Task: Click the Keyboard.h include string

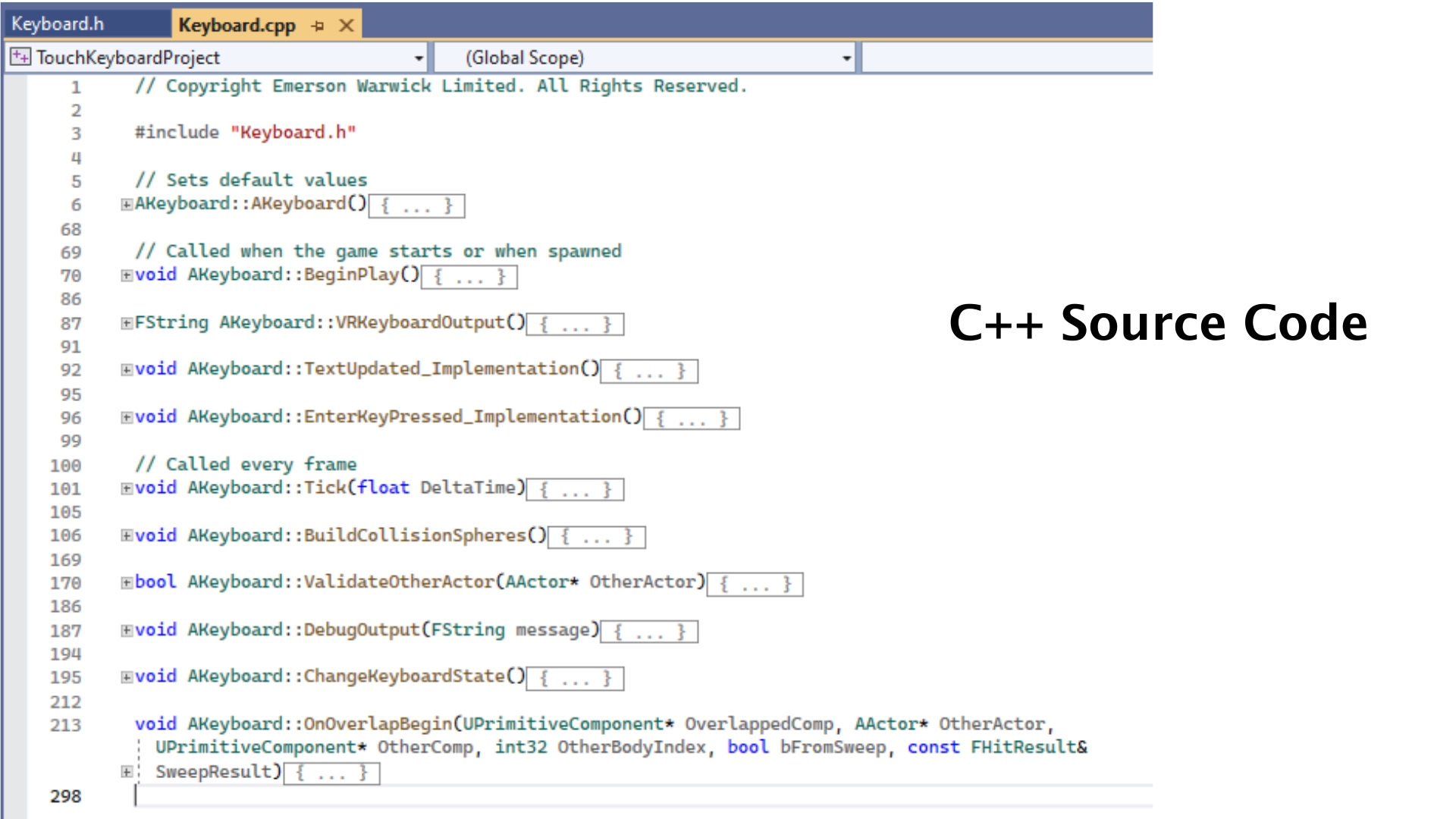Action: click(x=293, y=133)
